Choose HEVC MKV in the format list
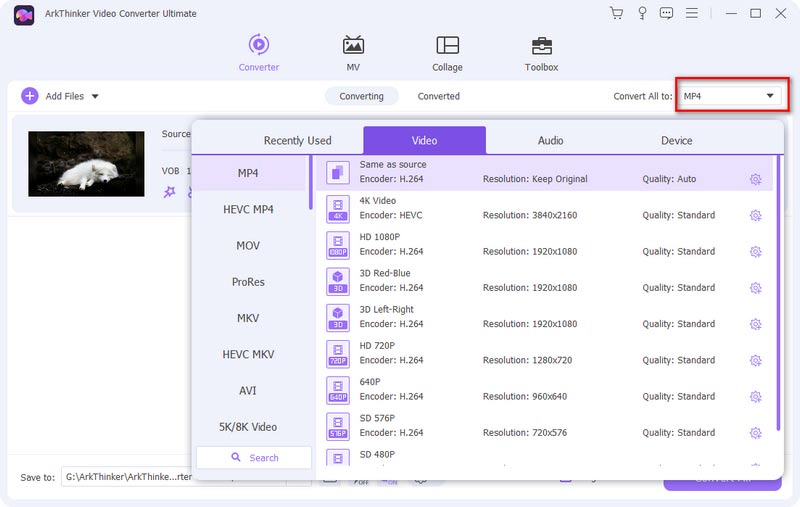This screenshot has height=507, width=800. (x=248, y=354)
